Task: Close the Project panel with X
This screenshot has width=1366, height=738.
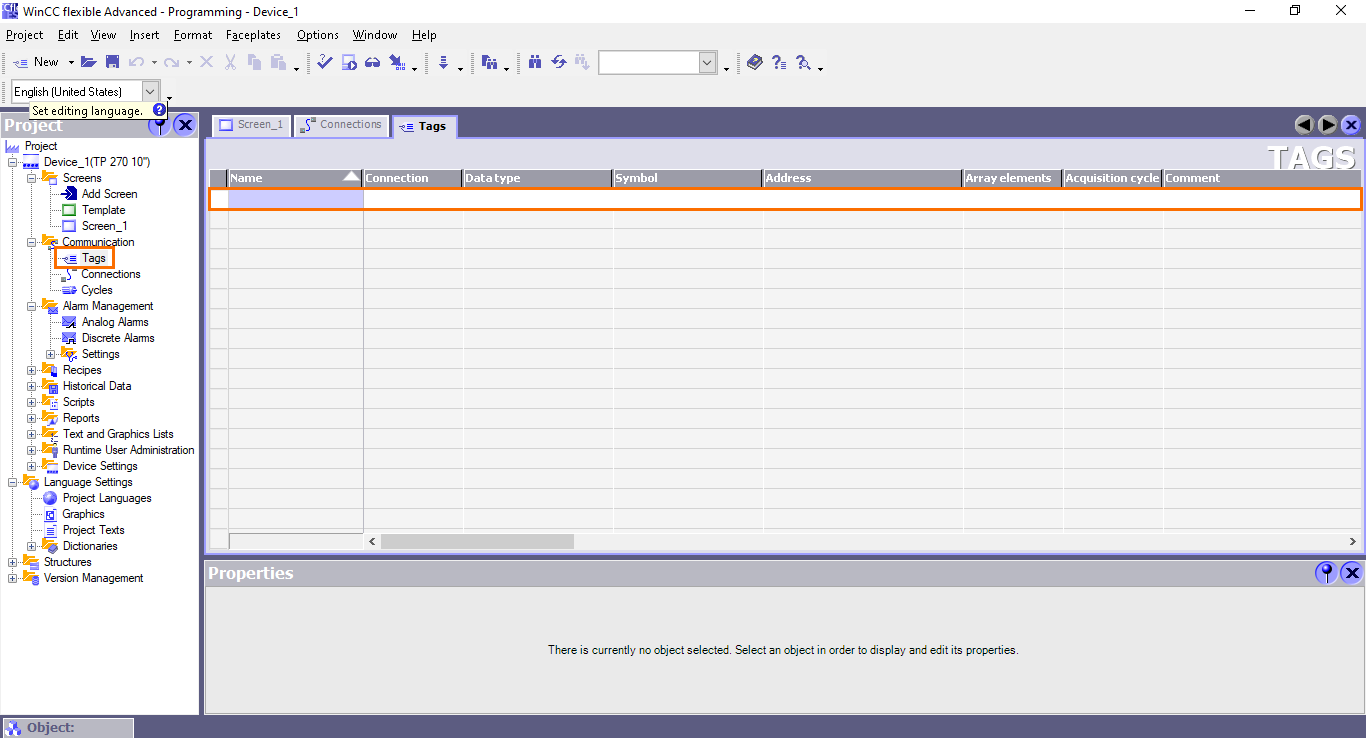Action: tap(185, 125)
